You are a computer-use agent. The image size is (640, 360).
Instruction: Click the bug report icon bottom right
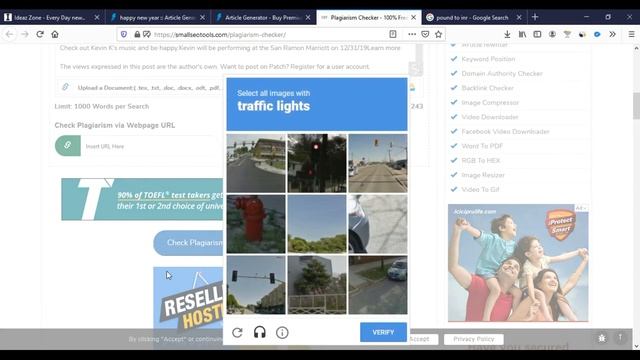click(602, 338)
